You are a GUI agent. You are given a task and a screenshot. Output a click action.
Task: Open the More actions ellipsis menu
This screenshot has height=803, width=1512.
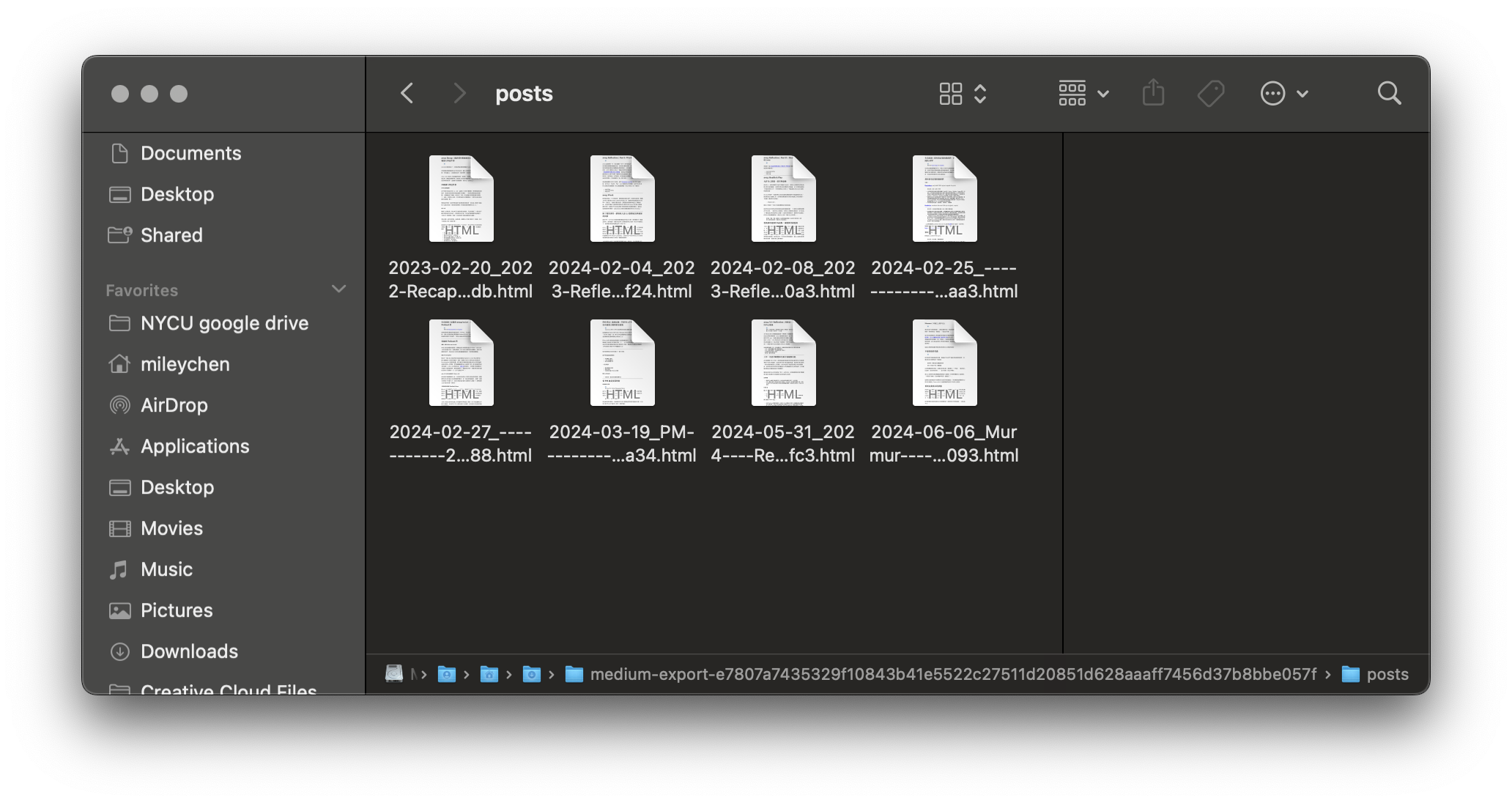[1283, 93]
